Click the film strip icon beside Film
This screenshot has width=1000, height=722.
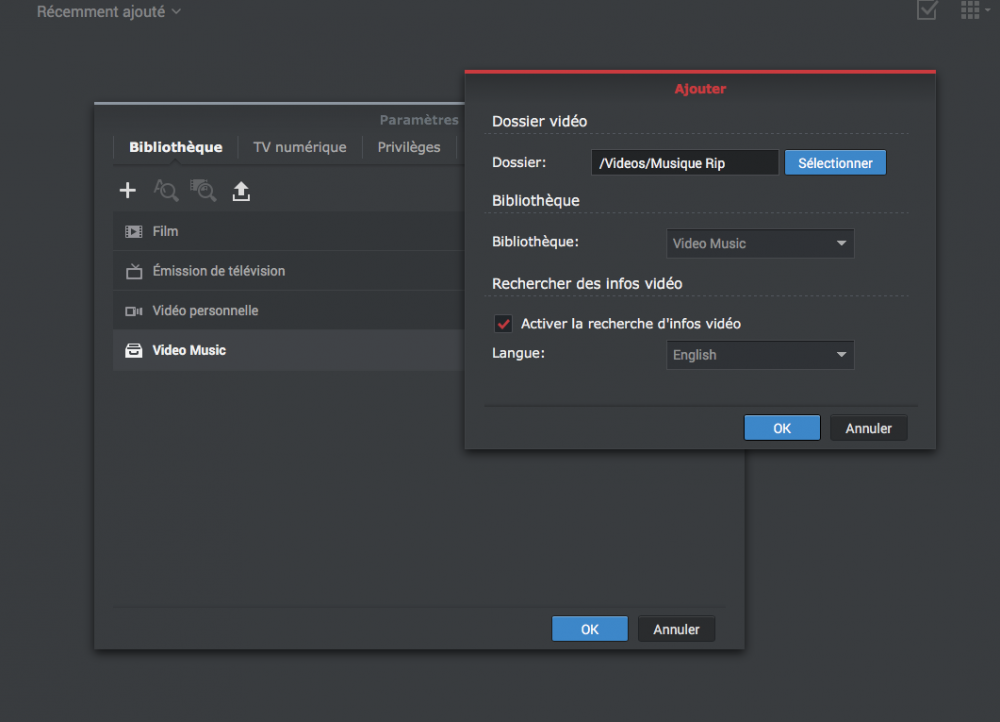pos(133,231)
